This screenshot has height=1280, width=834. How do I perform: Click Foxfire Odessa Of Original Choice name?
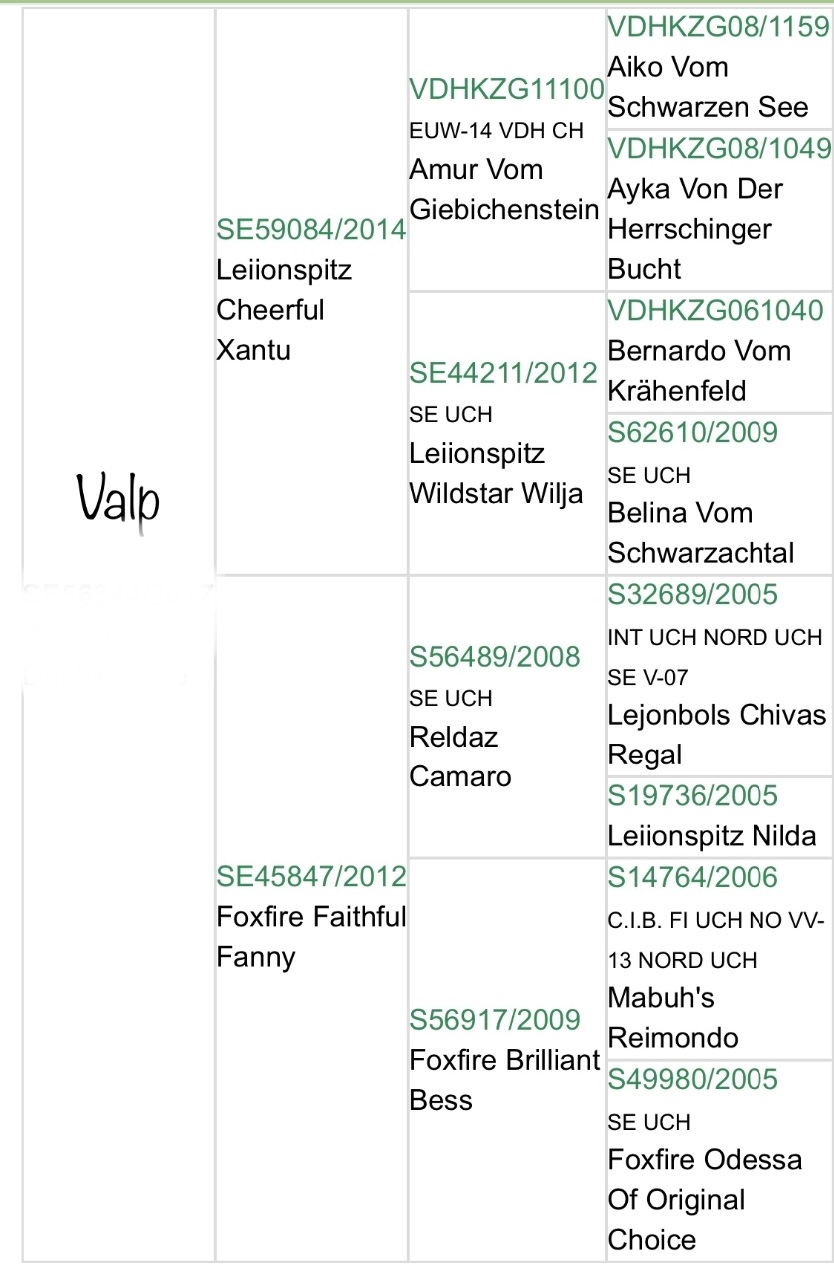coord(705,1200)
